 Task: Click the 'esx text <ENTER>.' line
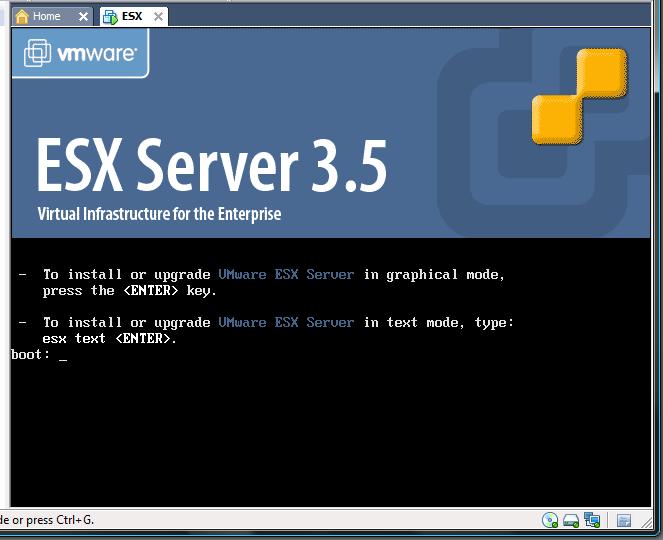110,338
